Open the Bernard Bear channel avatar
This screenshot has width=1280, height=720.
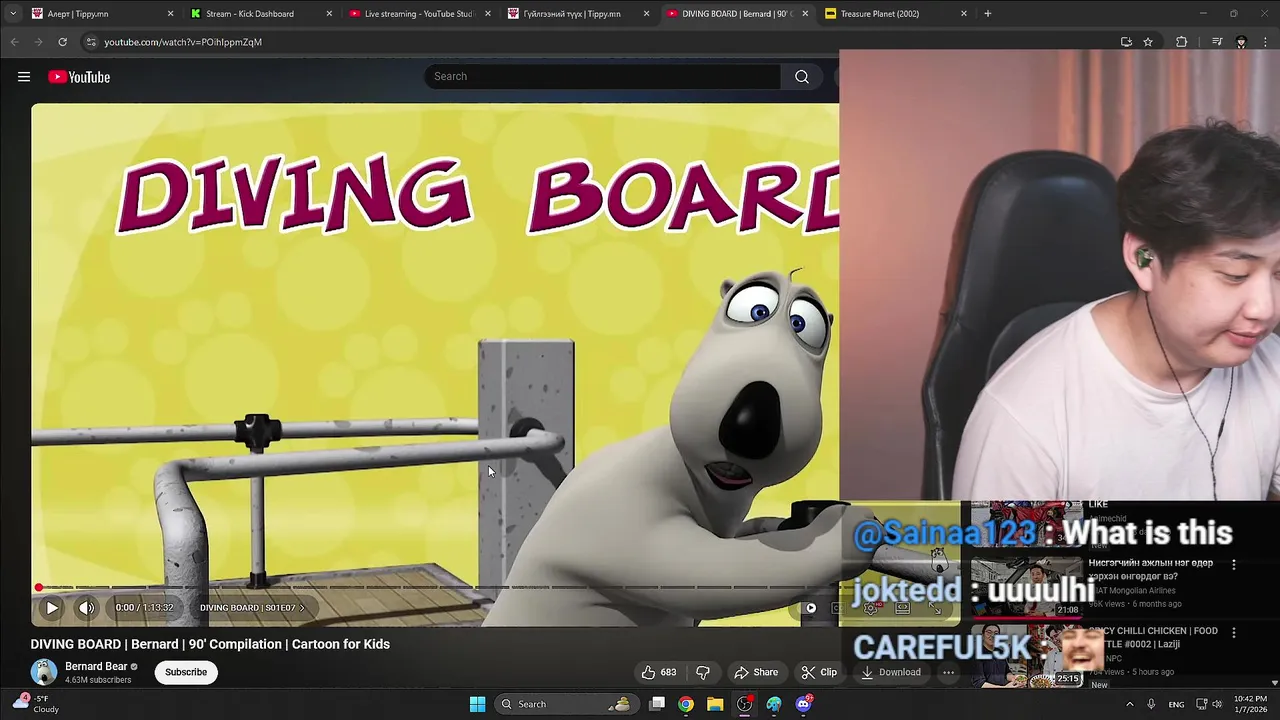click(x=44, y=672)
